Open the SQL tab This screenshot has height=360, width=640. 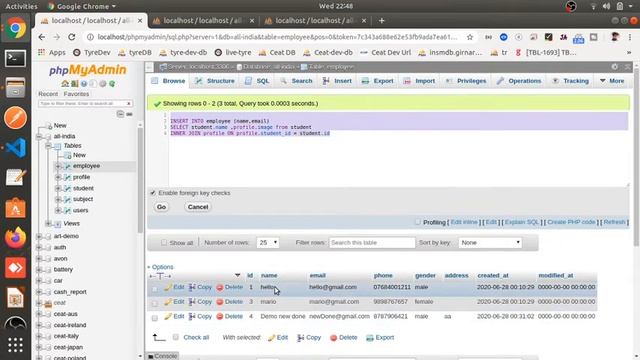pos(257,81)
